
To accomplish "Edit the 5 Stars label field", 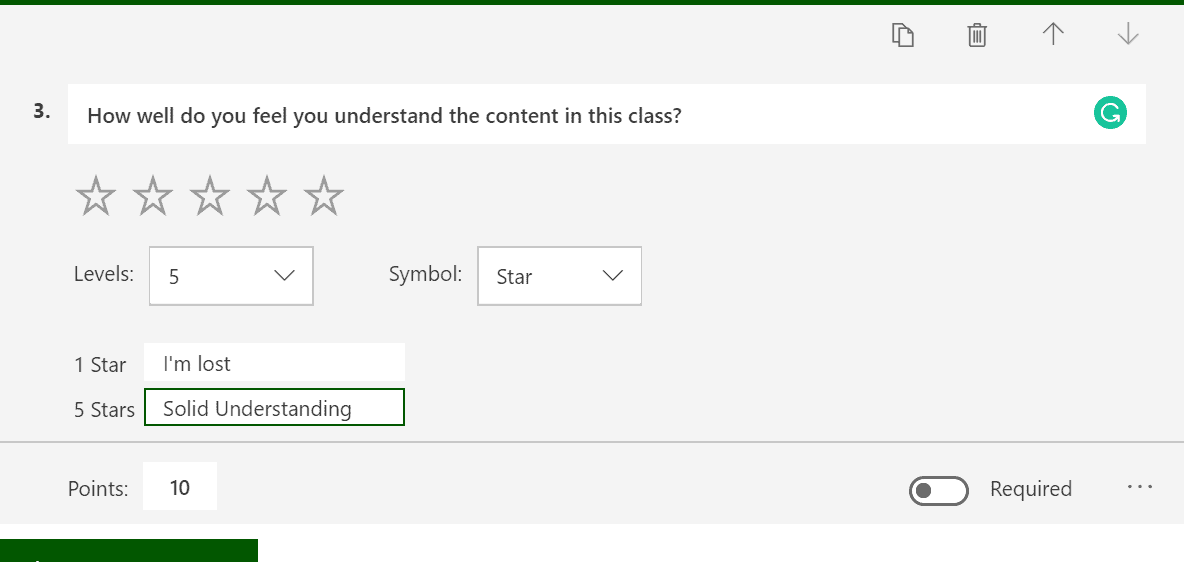I will tap(275, 407).
